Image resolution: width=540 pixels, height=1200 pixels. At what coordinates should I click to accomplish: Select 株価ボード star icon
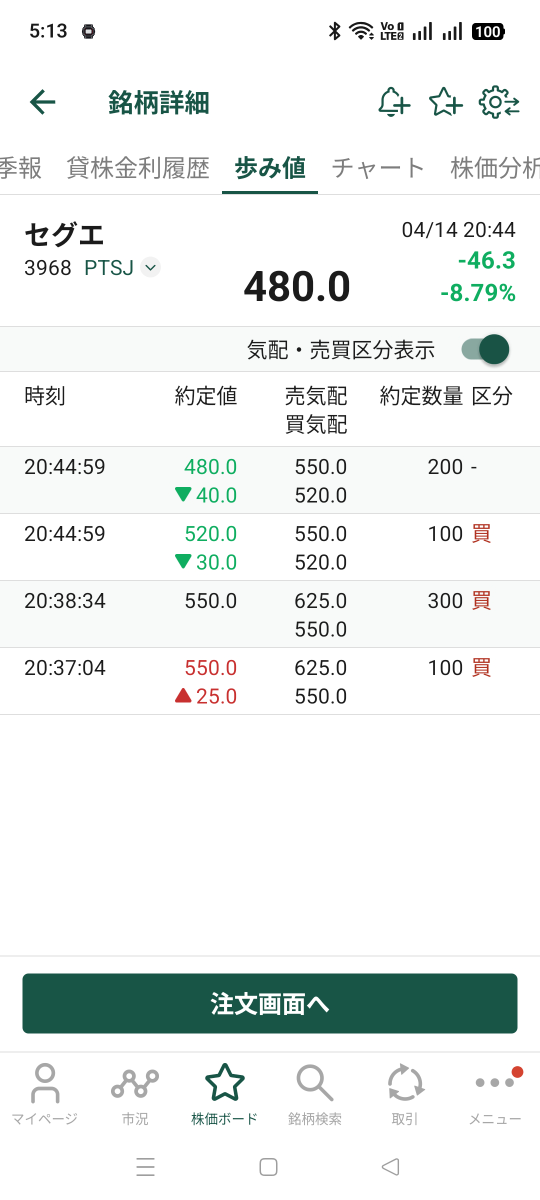pyautogui.click(x=225, y=1095)
